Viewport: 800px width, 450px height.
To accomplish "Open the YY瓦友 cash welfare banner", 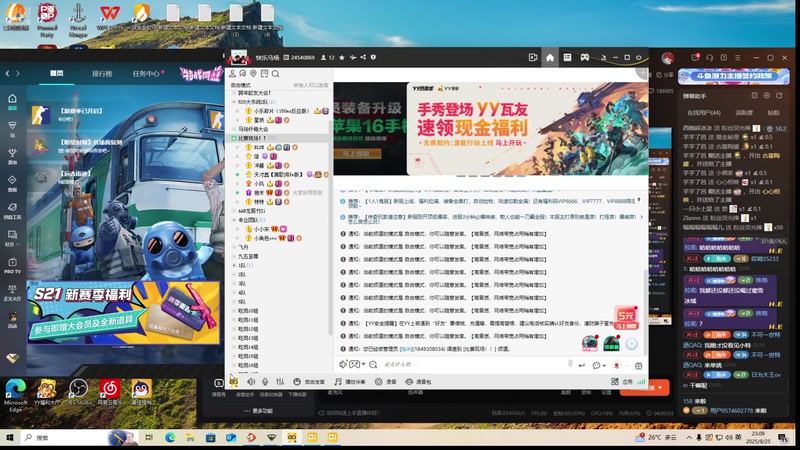I will pos(527,129).
